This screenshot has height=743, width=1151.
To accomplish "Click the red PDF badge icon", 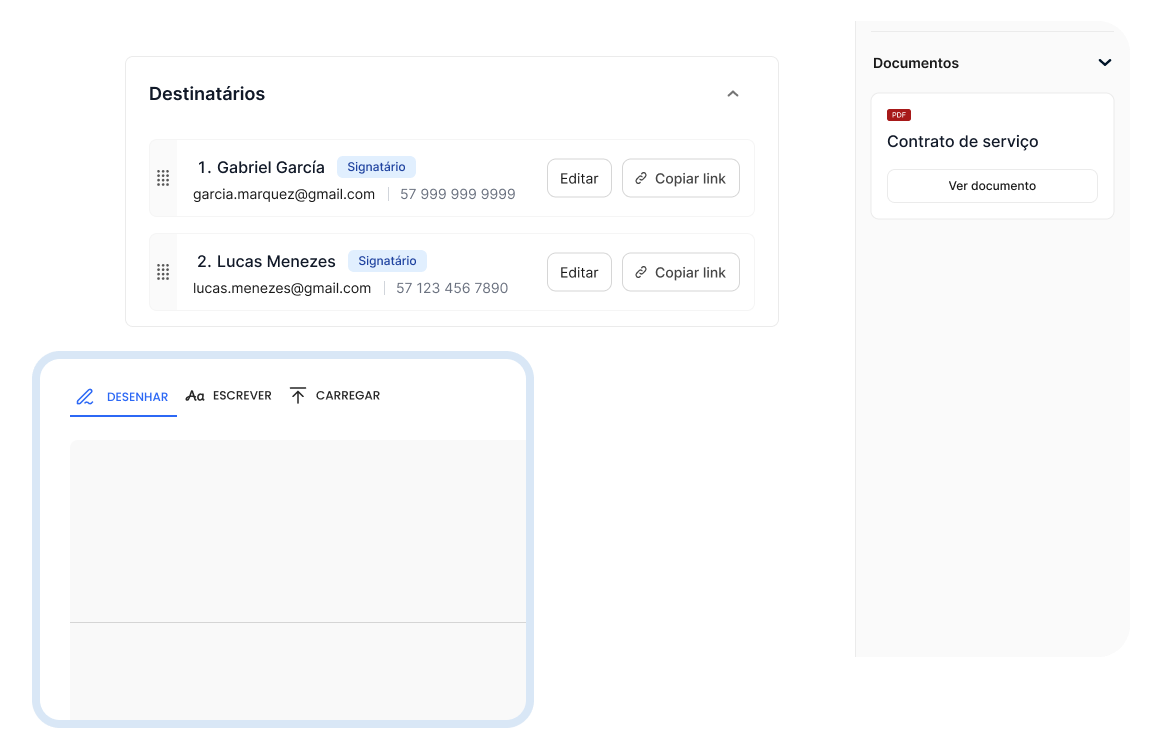I will (899, 115).
